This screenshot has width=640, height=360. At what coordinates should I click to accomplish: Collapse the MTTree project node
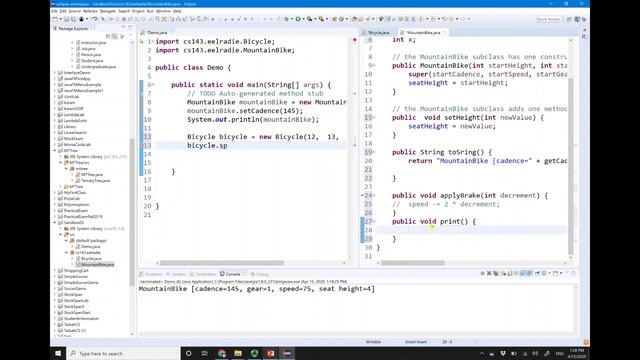(55, 151)
